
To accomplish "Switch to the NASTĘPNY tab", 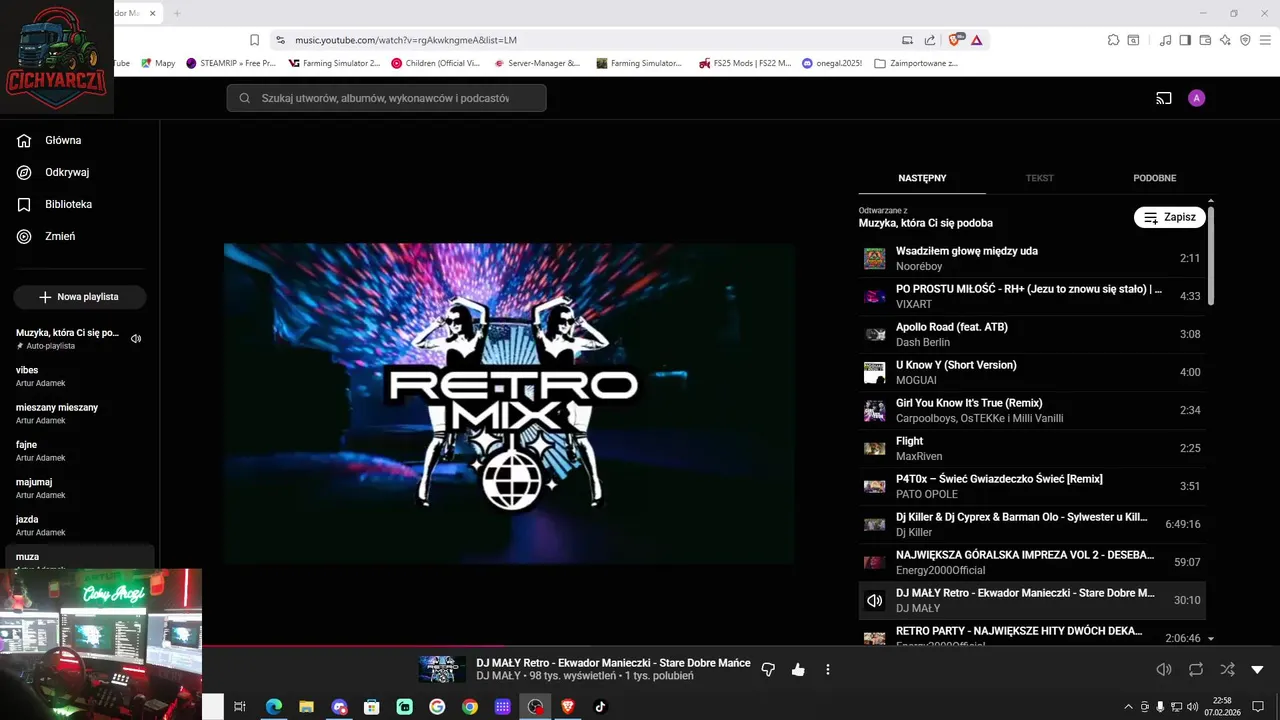I will 922,178.
